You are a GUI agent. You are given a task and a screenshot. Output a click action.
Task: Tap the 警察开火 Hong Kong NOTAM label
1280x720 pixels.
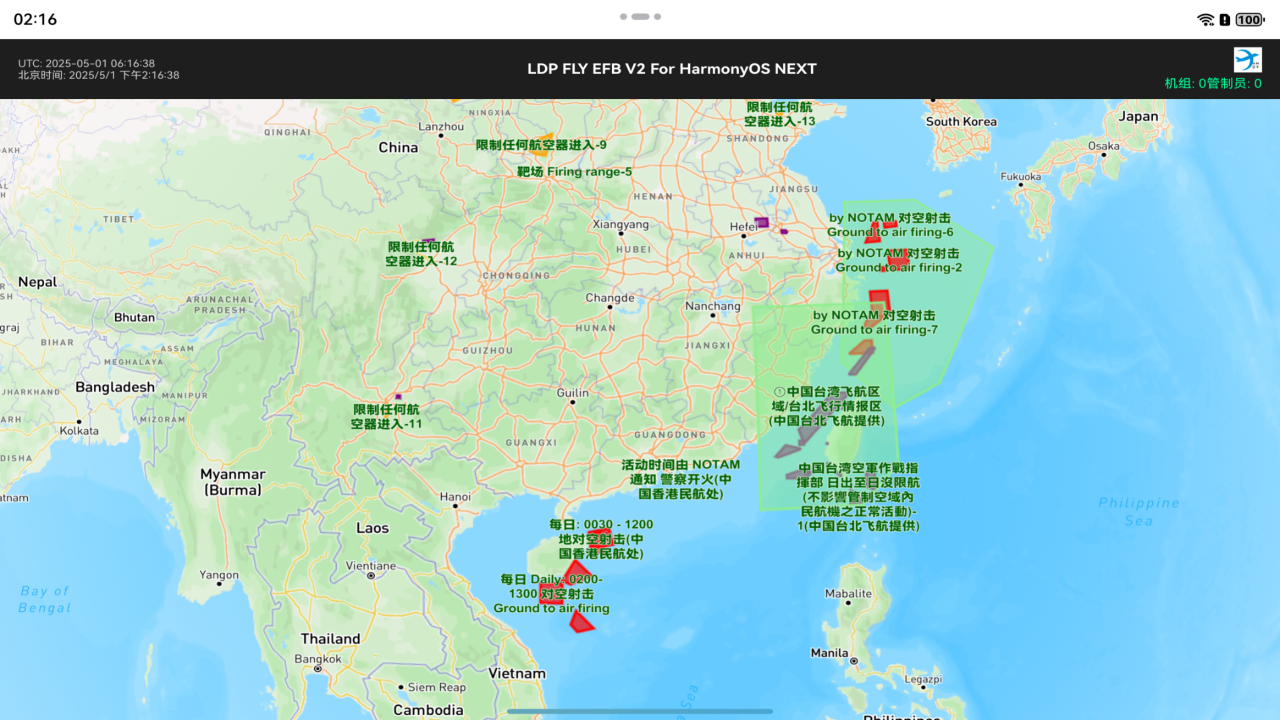[x=680, y=479]
